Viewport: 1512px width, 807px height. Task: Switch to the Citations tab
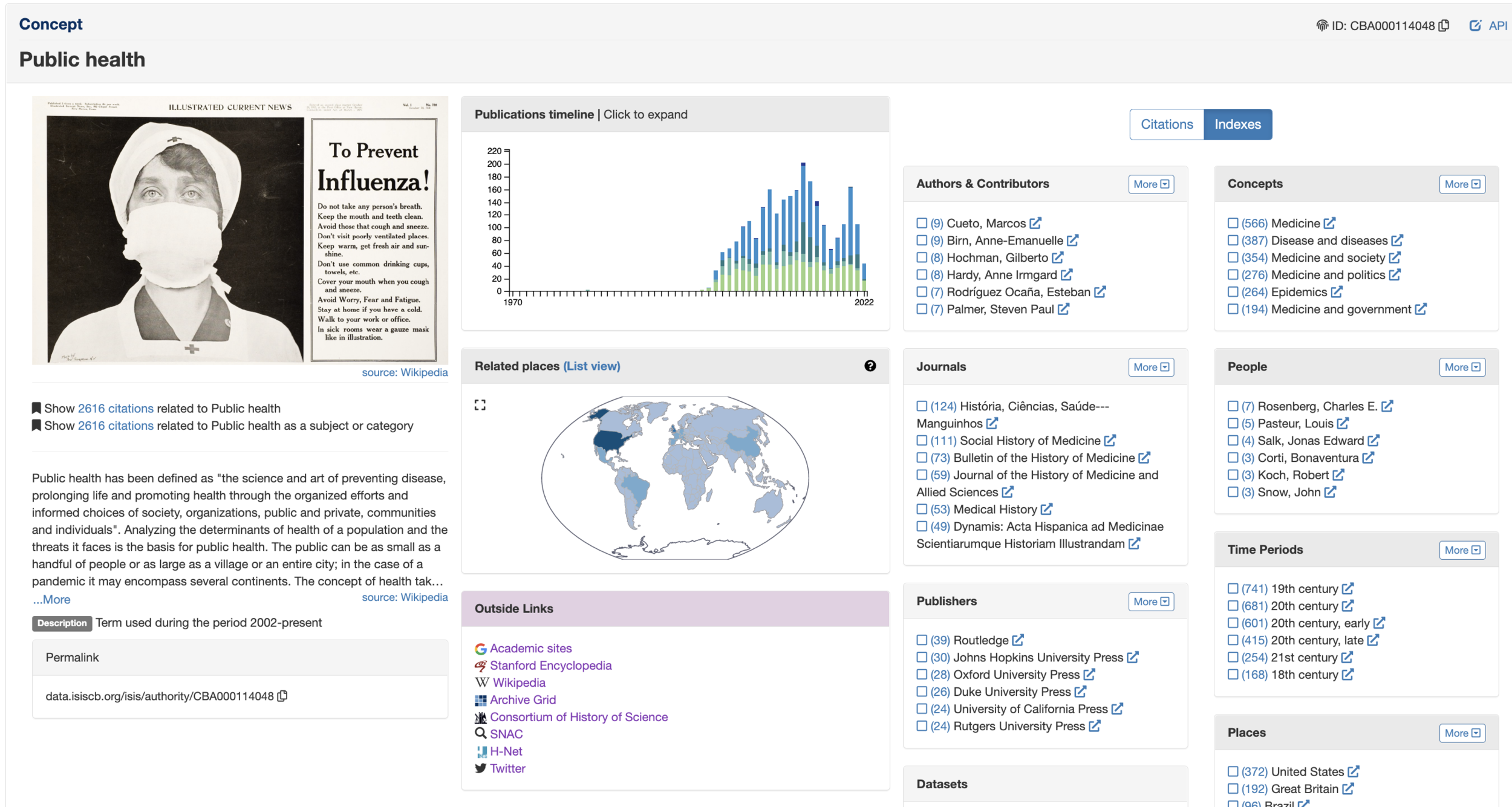(1166, 125)
